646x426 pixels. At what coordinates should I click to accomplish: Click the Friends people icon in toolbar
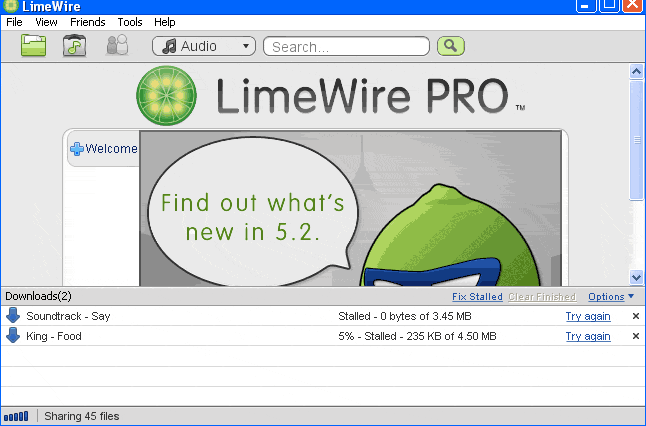(117, 45)
